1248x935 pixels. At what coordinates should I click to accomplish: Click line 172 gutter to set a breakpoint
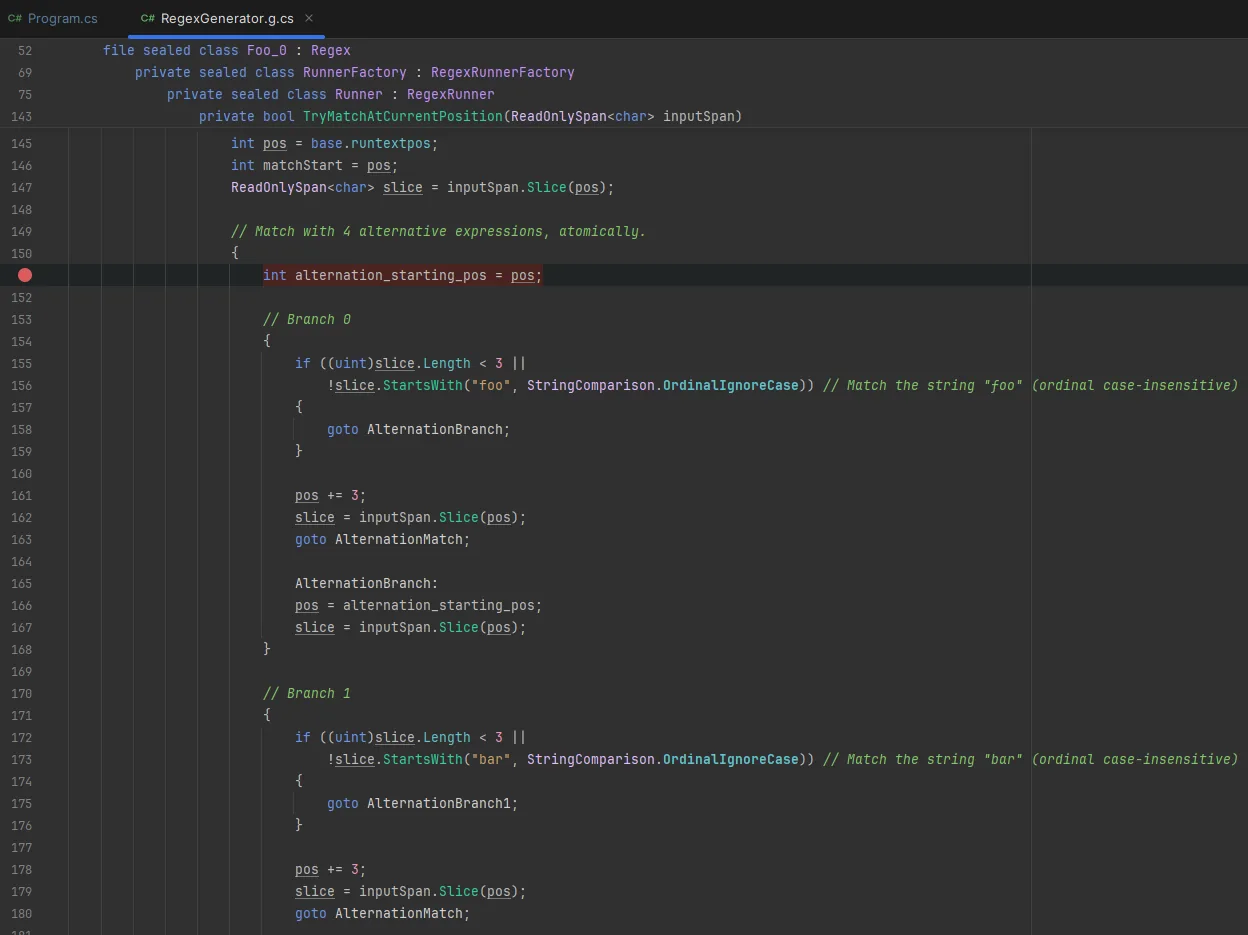coord(24,737)
